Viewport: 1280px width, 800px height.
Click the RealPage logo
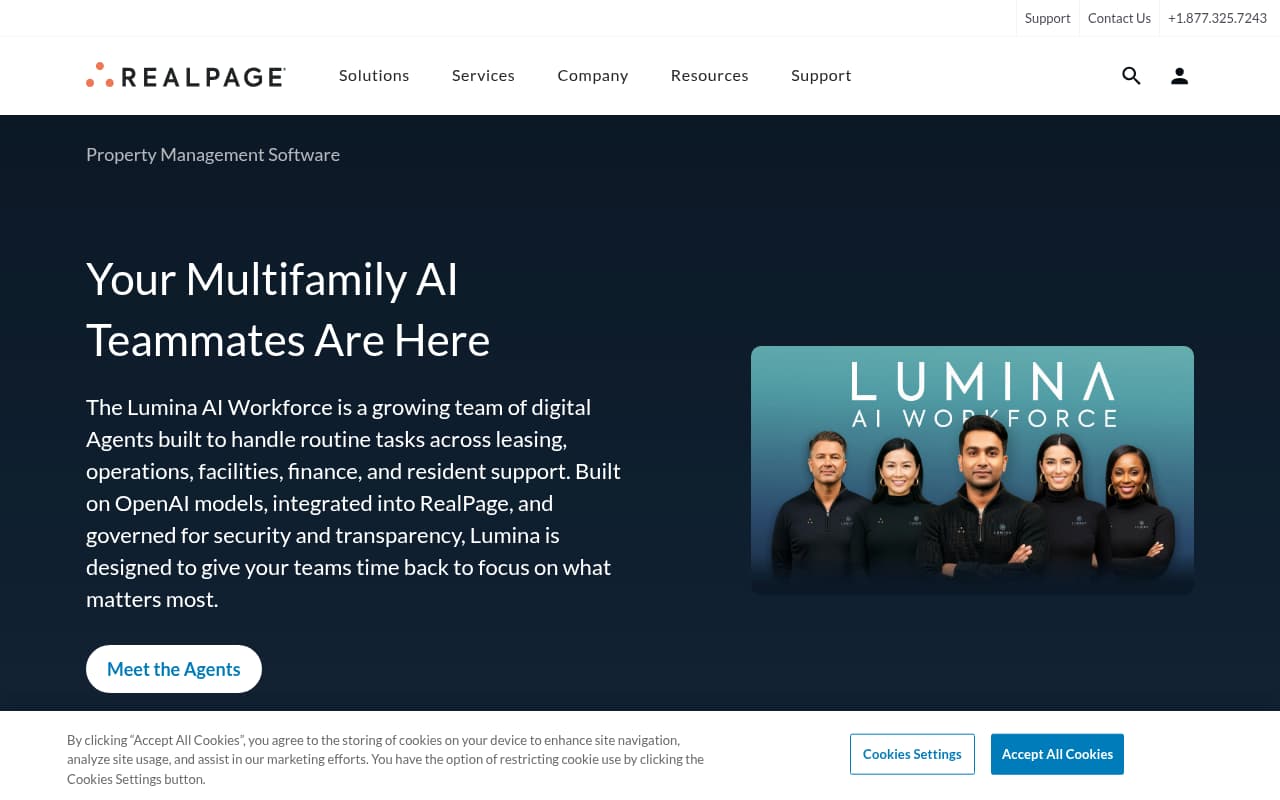[185, 75]
